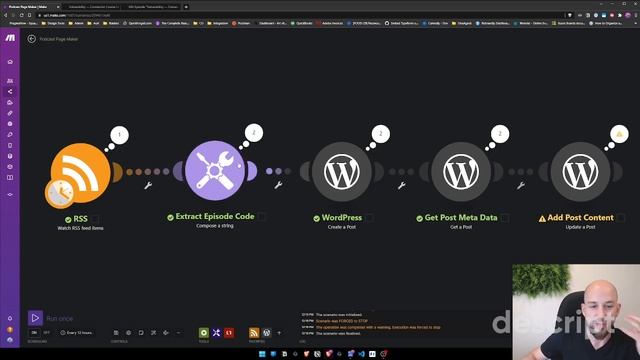Open the Team icon in Make sidebar

tap(10, 81)
